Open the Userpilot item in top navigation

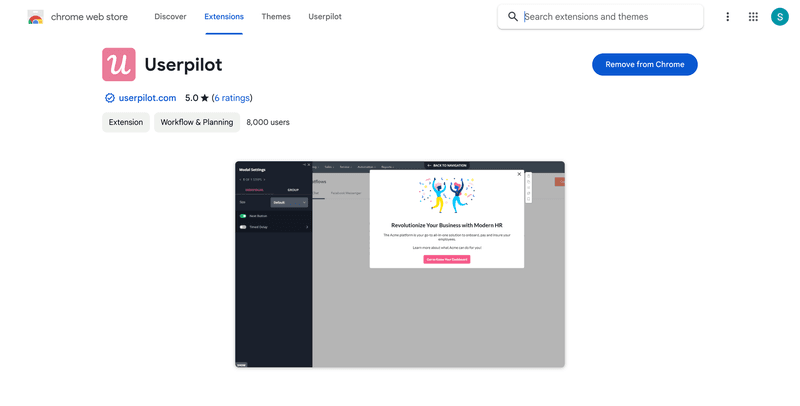pyautogui.click(x=325, y=17)
